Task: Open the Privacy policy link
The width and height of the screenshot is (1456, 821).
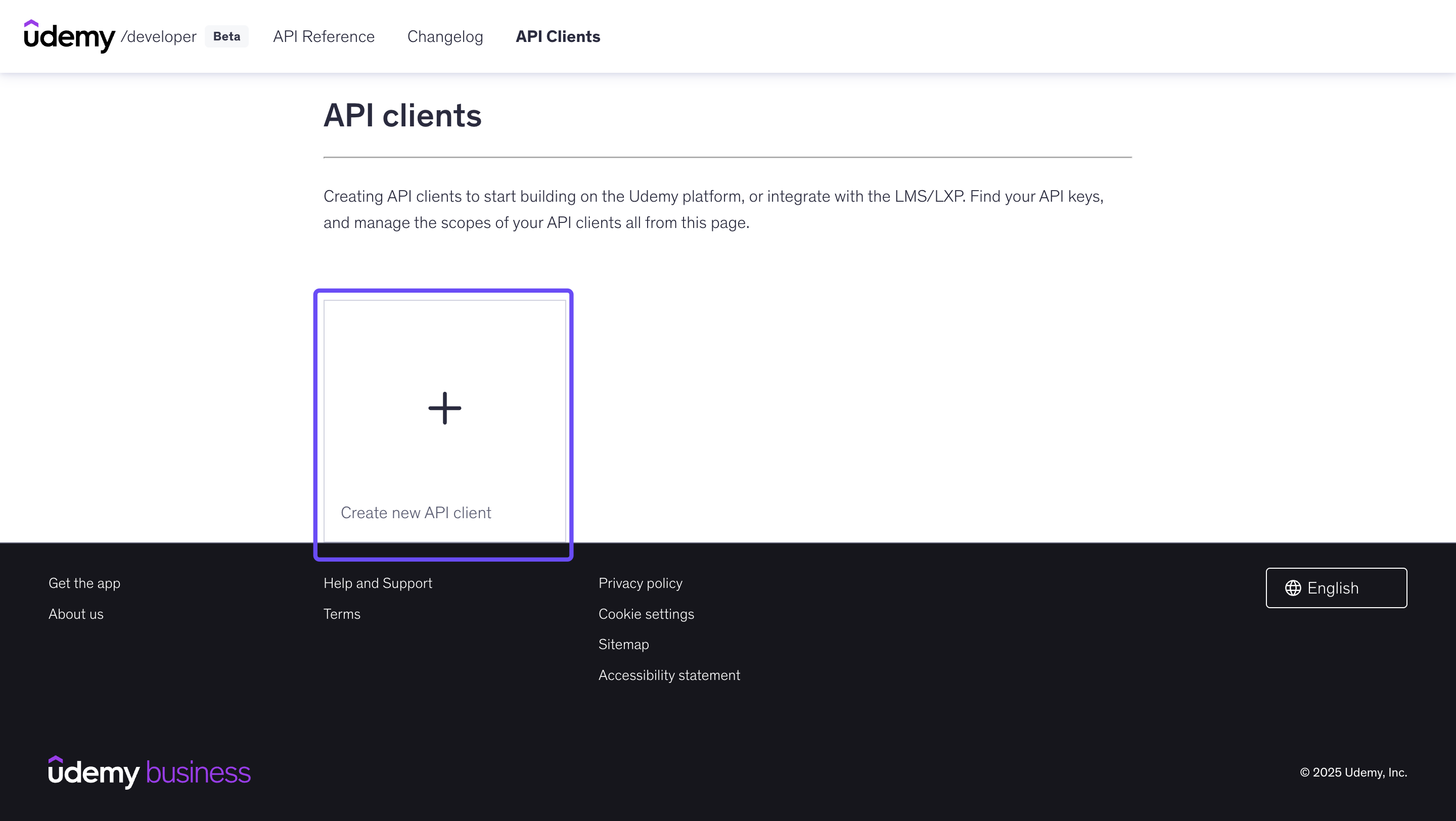Action: coord(640,582)
